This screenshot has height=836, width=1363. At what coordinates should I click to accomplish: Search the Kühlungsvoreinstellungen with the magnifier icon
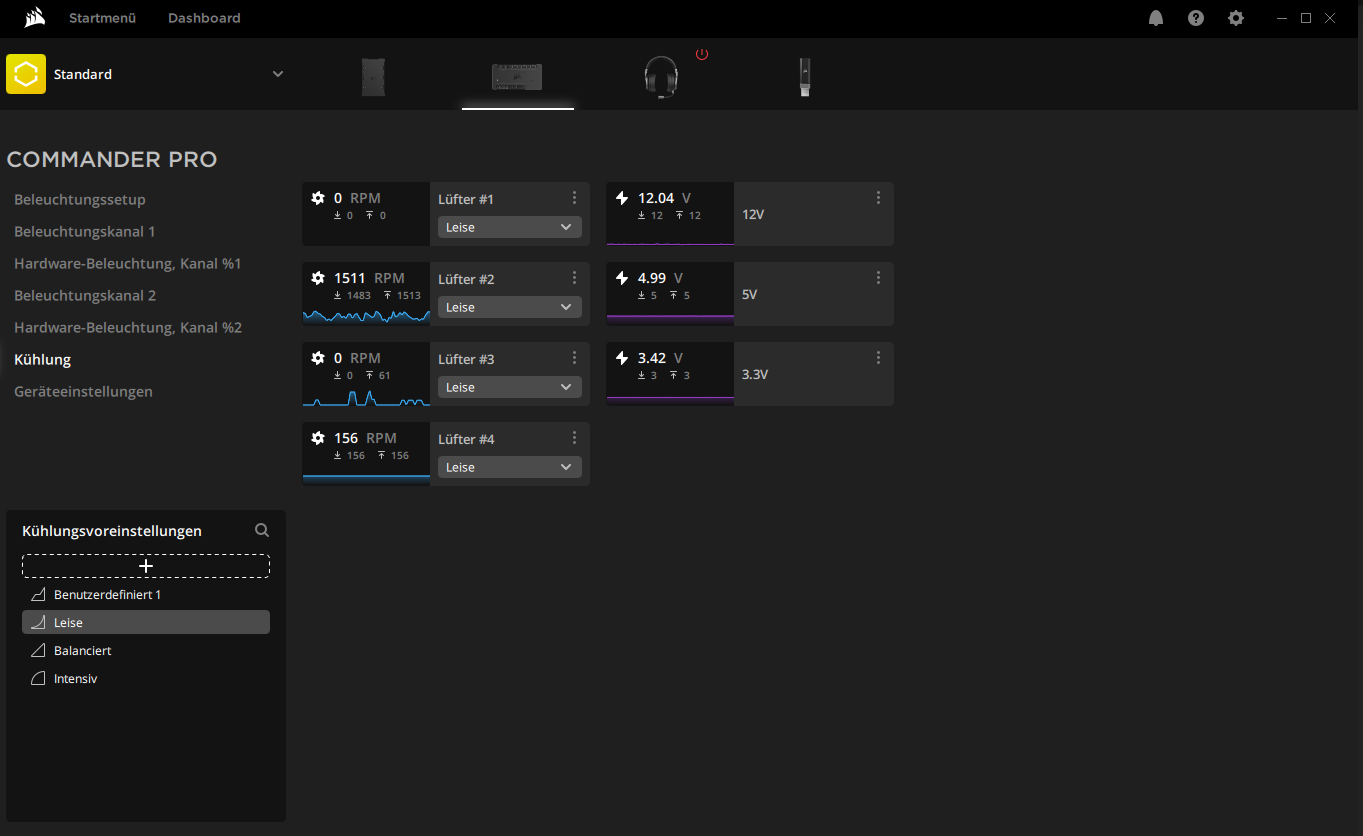(x=262, y=530)
